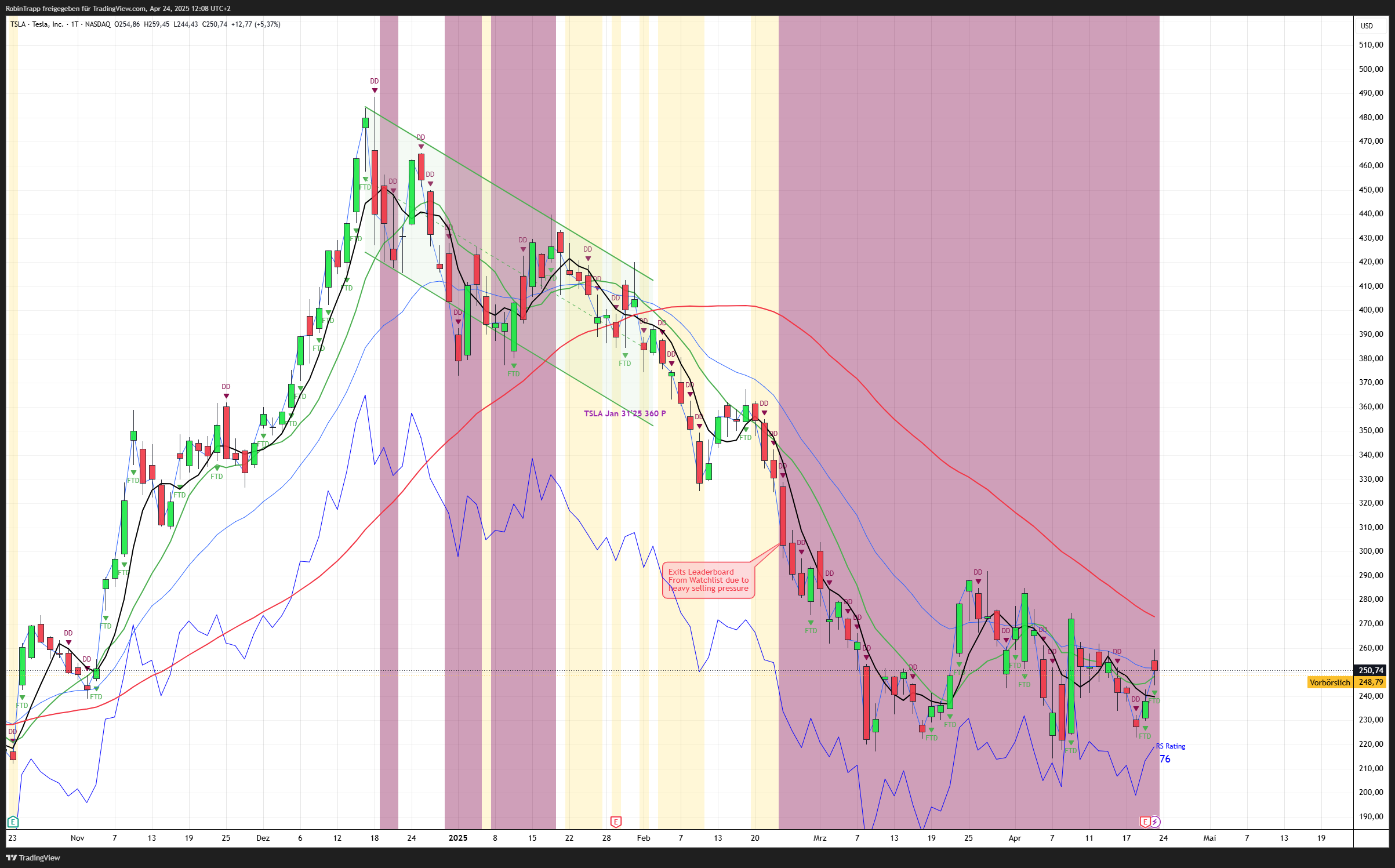Image resolution: width=1395 pixels, height=868 pixels.
Task: Click the 250,74 current price tag
Action: [1371, 670]
